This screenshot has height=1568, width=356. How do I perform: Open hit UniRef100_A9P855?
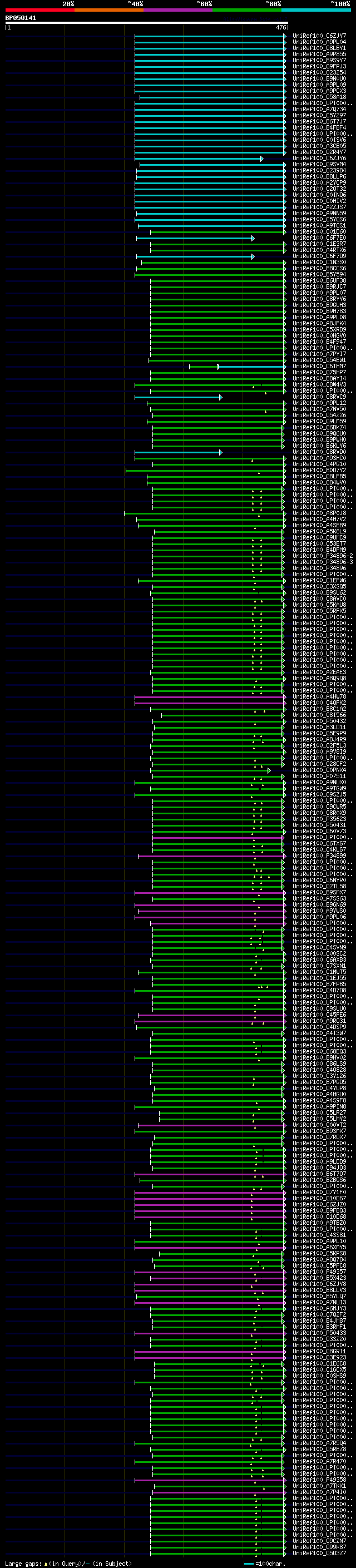point(319,54)
